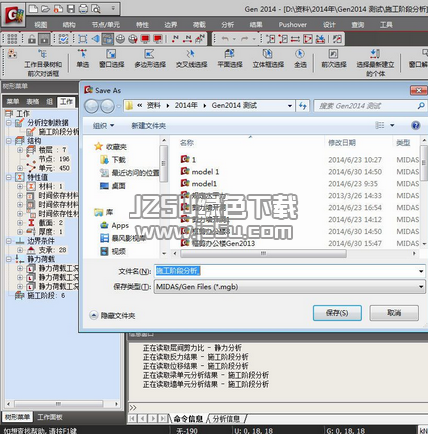The height and width of the screenshot is (434, 428).
Task: Click the undo arrow in the toolbar
Action: [x=225, y=39]
